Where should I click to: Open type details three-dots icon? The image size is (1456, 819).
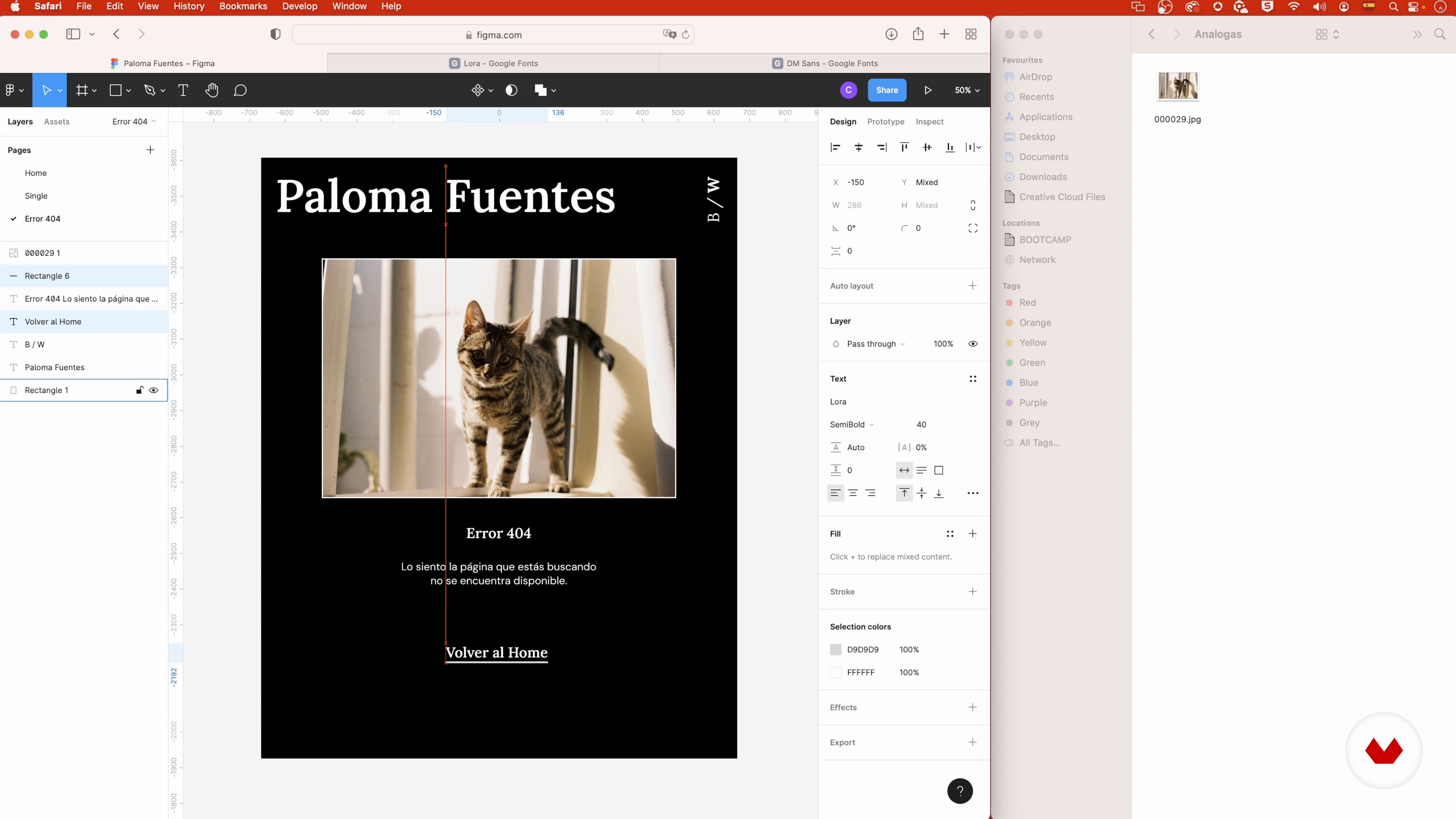[973, 493]
